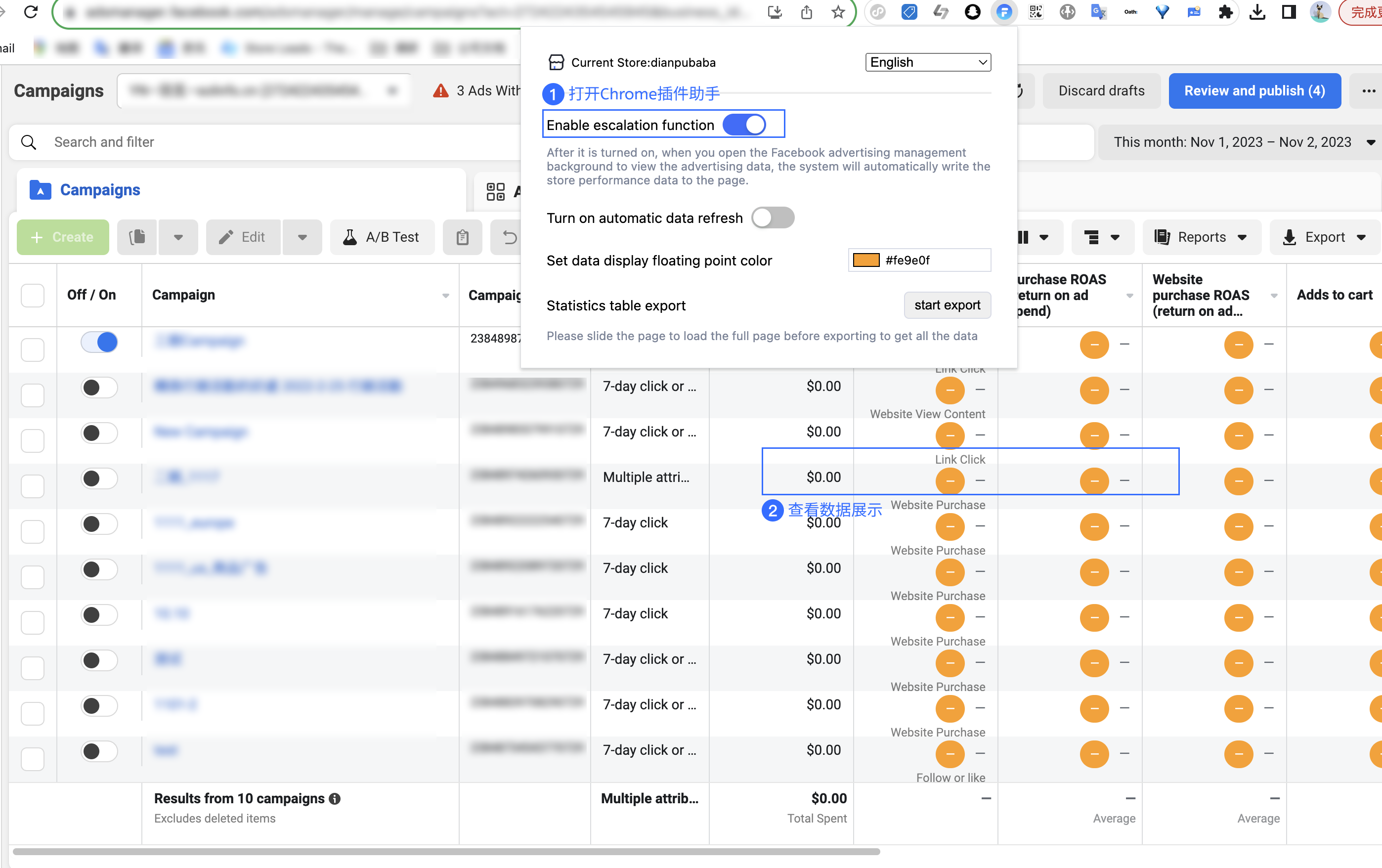Click the orange floating point color swatch
Image resolution: width=1382 pixels, height=868 pixels.
click(865, 260)
